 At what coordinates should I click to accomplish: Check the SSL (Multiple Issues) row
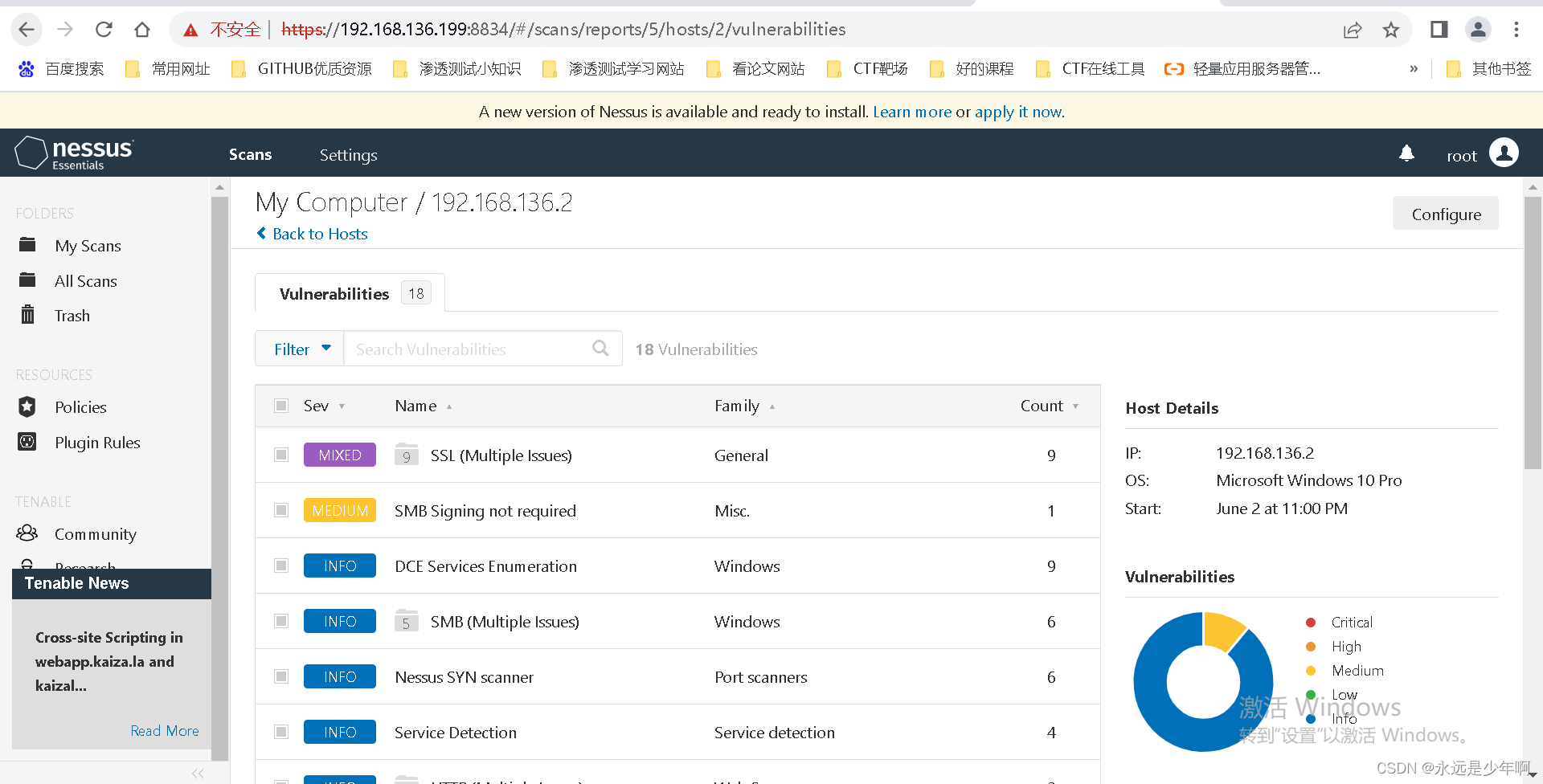click(x=281, y=455)
